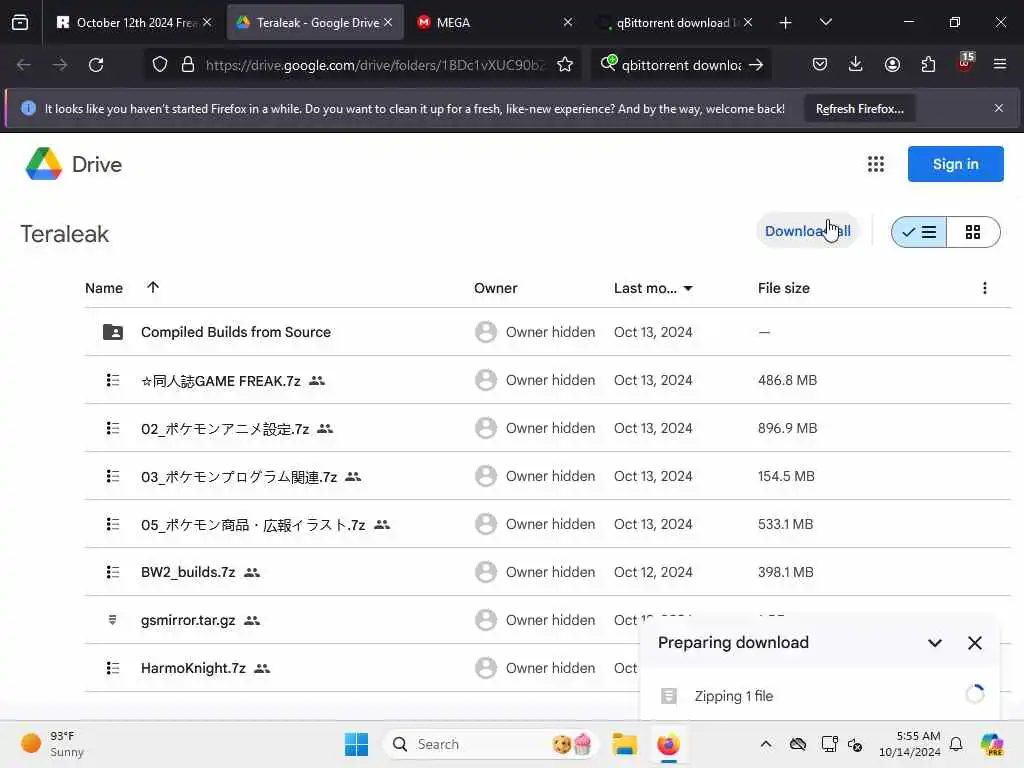Open File Explorer from the taskbar
This screenshot has width=1024, height=768.
click(624, 744)
